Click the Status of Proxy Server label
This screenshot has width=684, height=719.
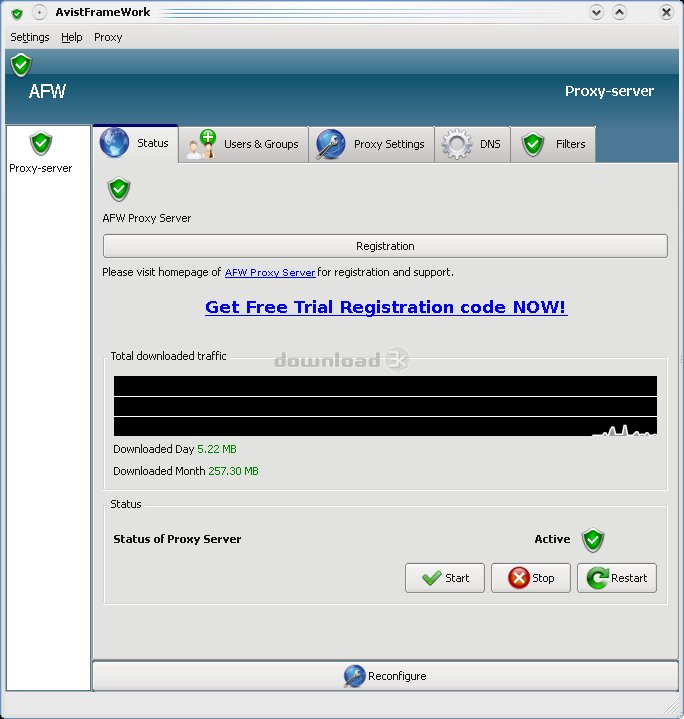[x=177, y=539]
